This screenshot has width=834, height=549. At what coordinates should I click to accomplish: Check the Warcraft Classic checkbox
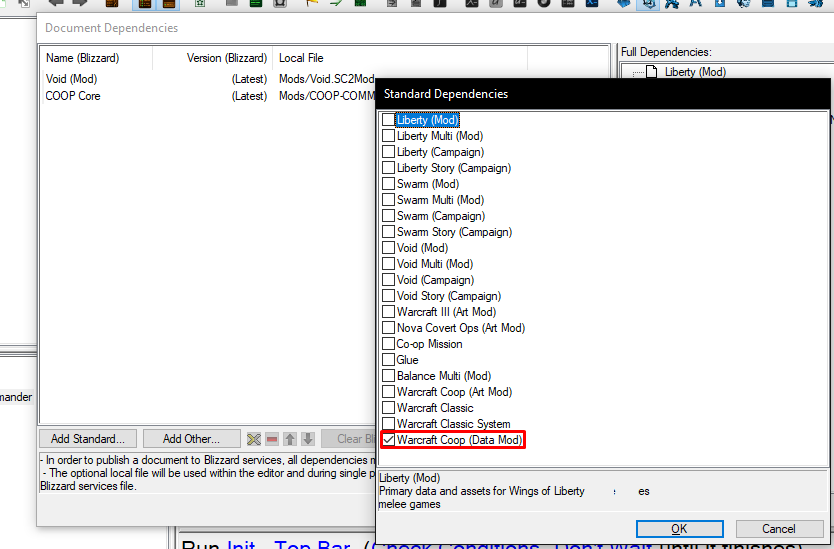388,408
